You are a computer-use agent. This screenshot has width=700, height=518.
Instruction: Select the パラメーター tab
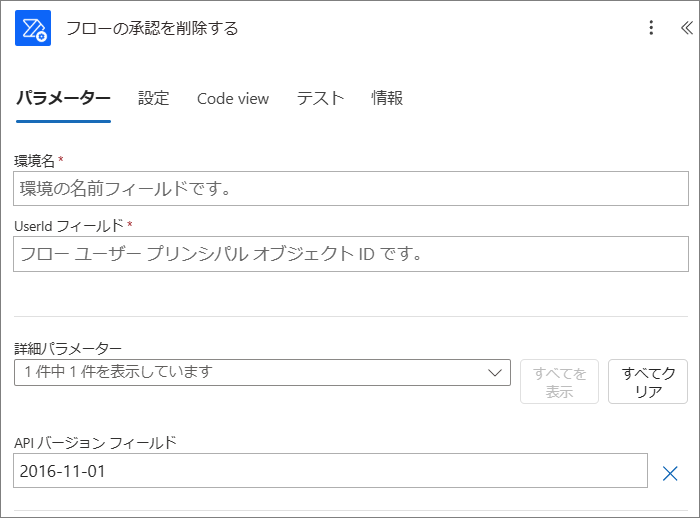pyautogui.click(x=63, y=98)
